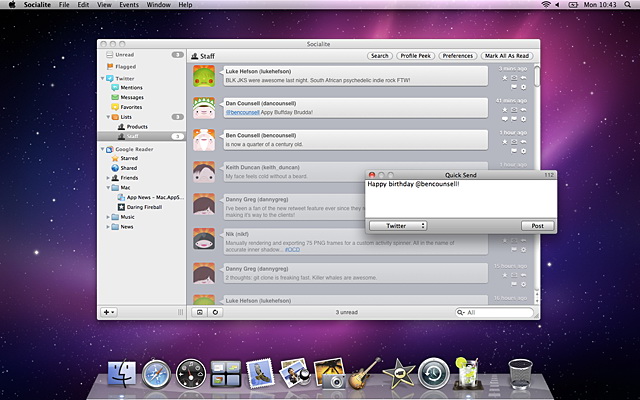Click the search field at the bottom
The height and width of the screenshot is (400, 640).
[x=495, y=312]
